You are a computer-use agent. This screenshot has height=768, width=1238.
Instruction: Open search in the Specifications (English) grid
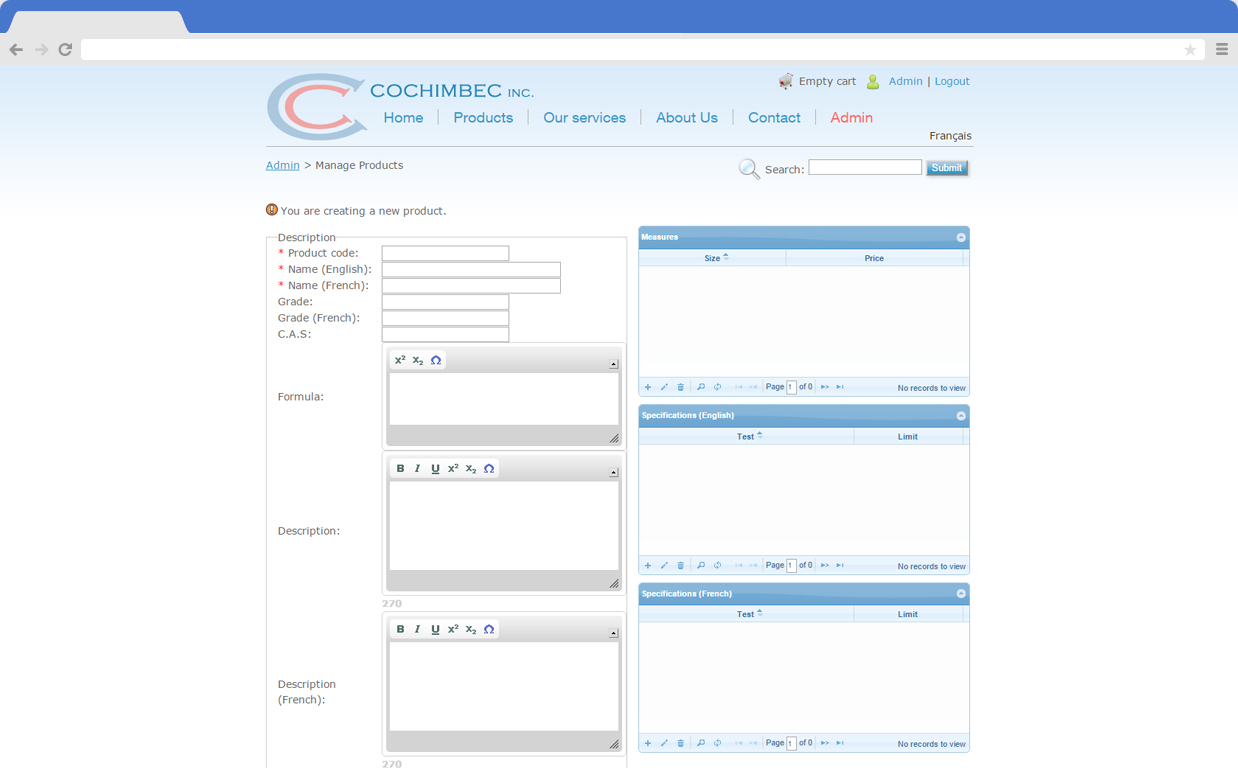pos(700,565)
